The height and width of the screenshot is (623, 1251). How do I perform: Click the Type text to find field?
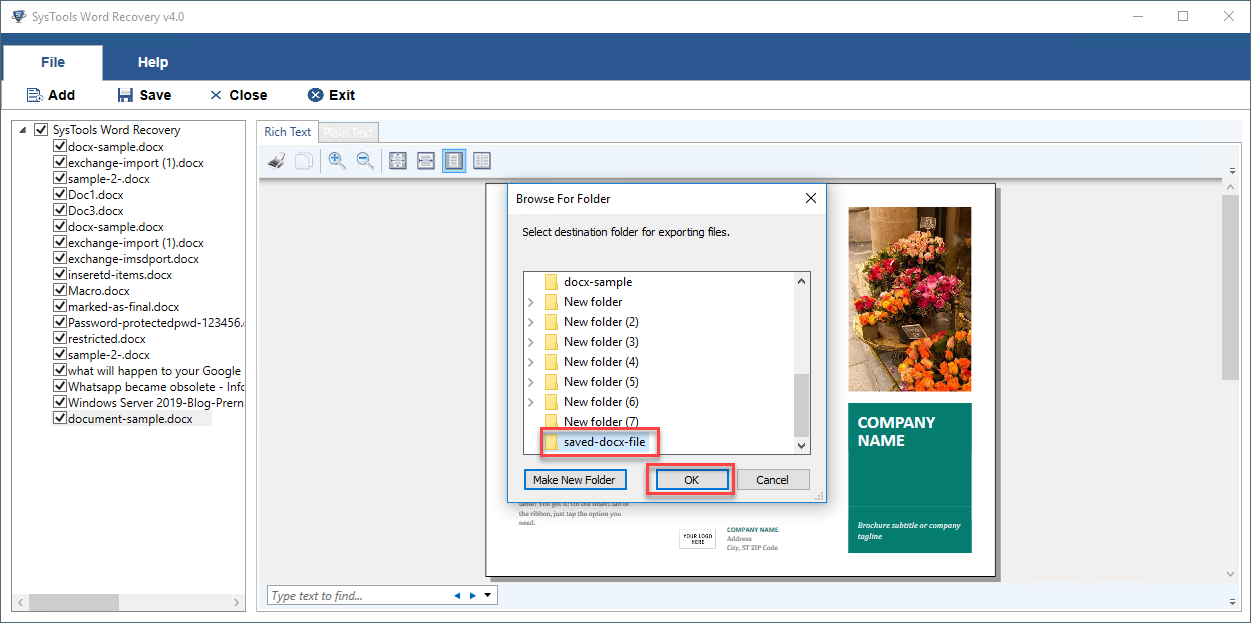click(358, 596)
